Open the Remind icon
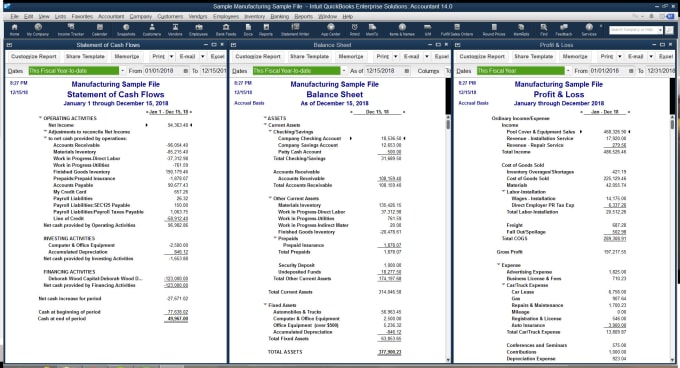 click(x=354, y=29)
